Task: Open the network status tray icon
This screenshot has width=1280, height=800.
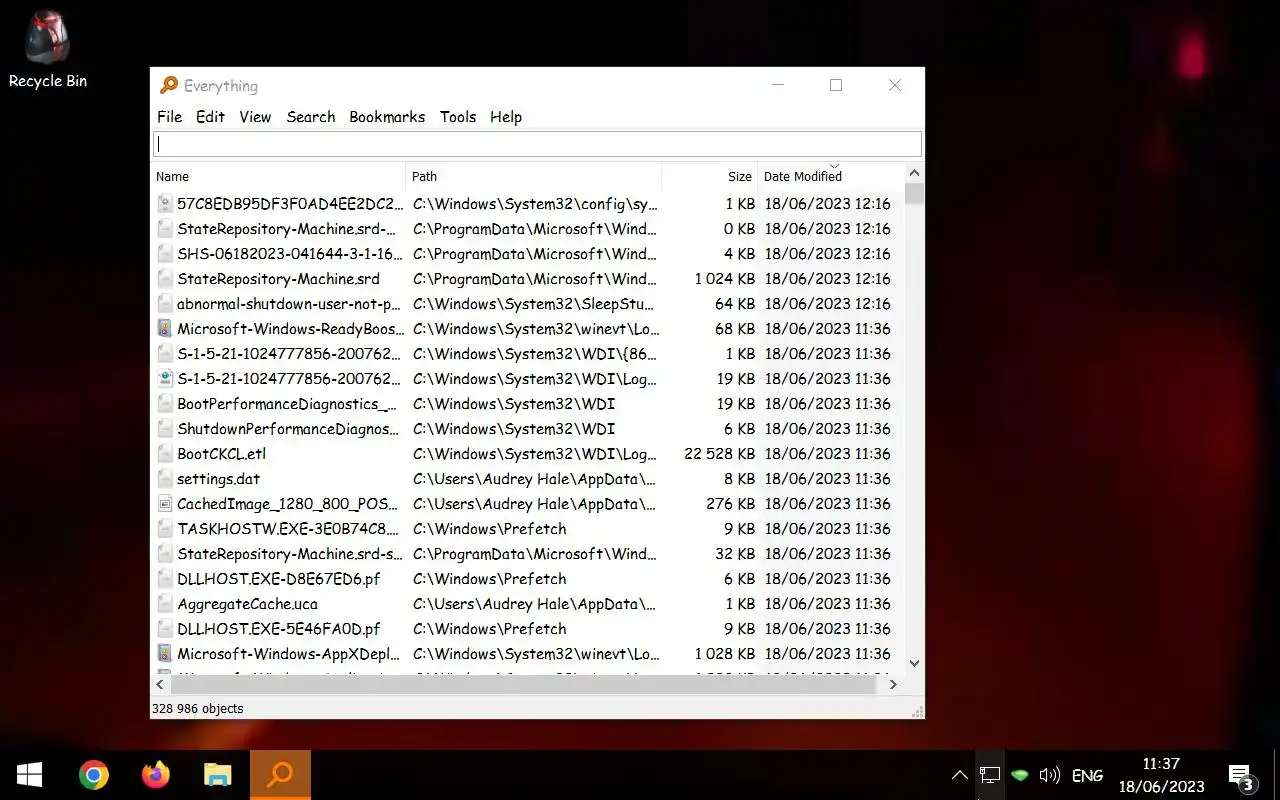Action: (x=990, y=775)
